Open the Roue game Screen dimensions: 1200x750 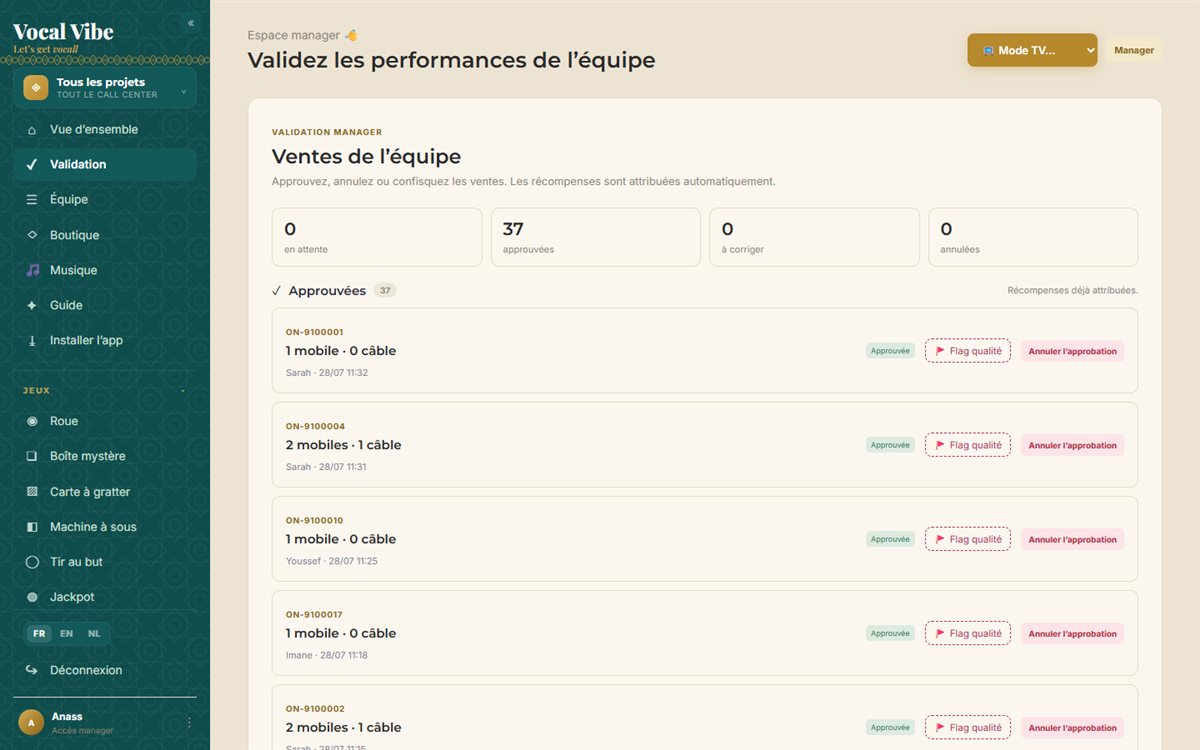tap(105, 422)
